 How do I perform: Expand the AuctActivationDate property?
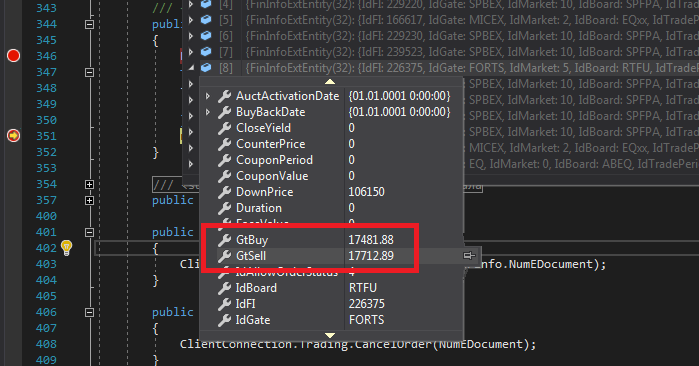pos(208,96)
